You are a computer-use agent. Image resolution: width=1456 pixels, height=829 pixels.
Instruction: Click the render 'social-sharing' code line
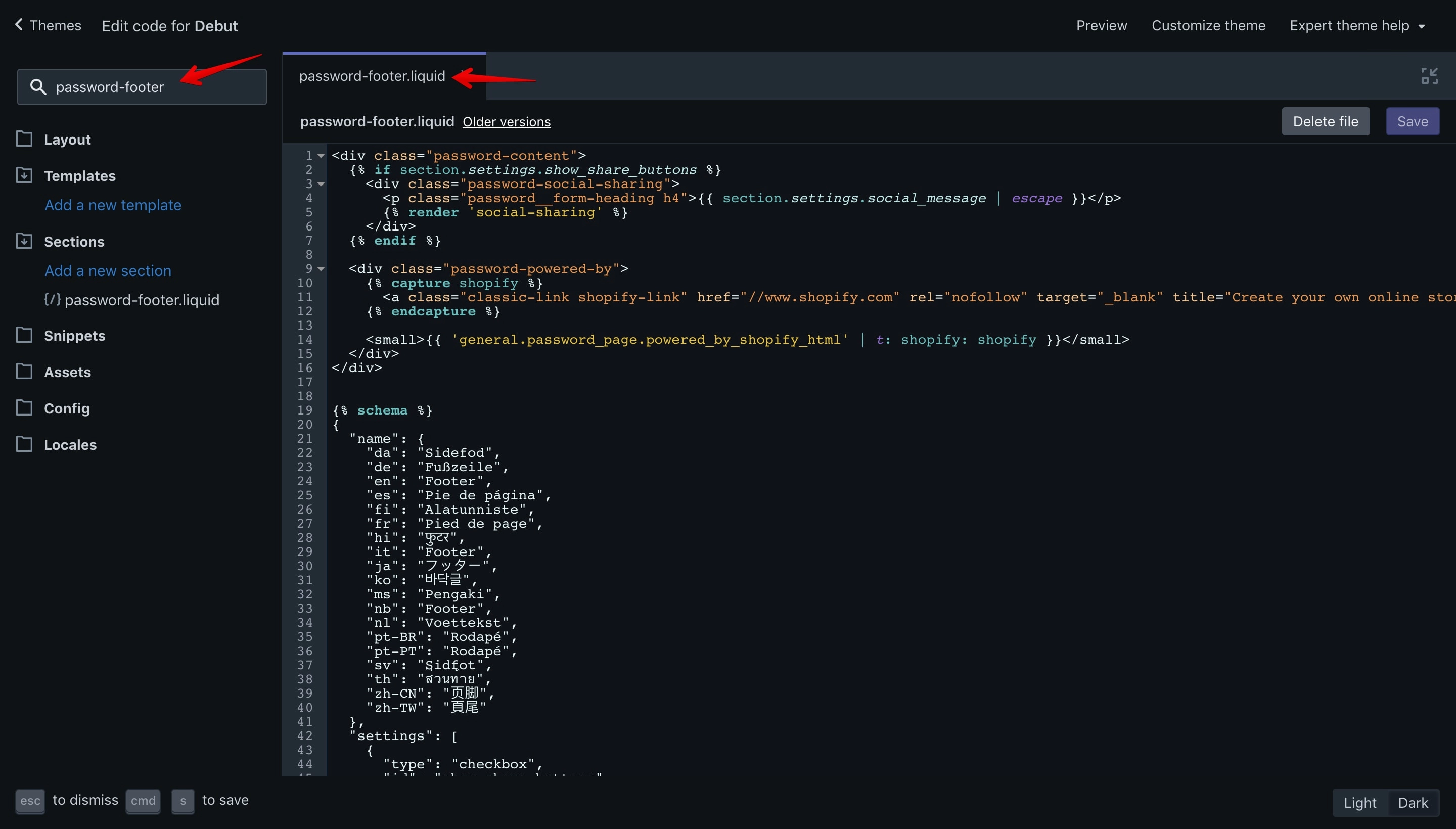[x=506, y=212]
